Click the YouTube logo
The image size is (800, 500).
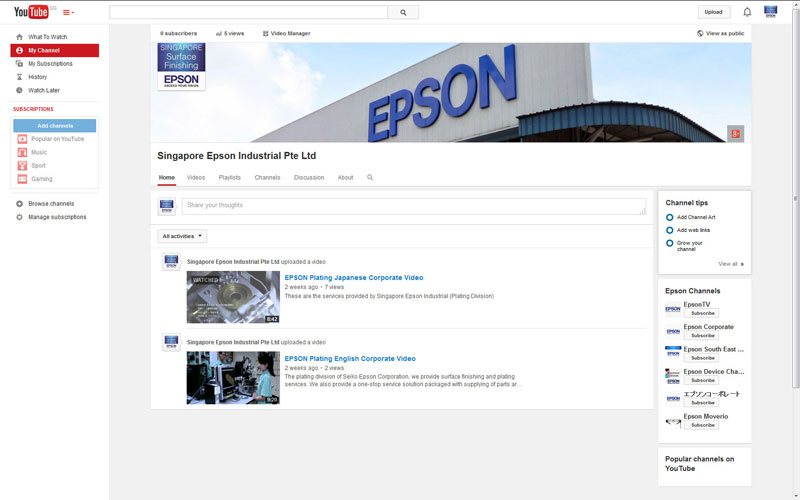[31, 12]
